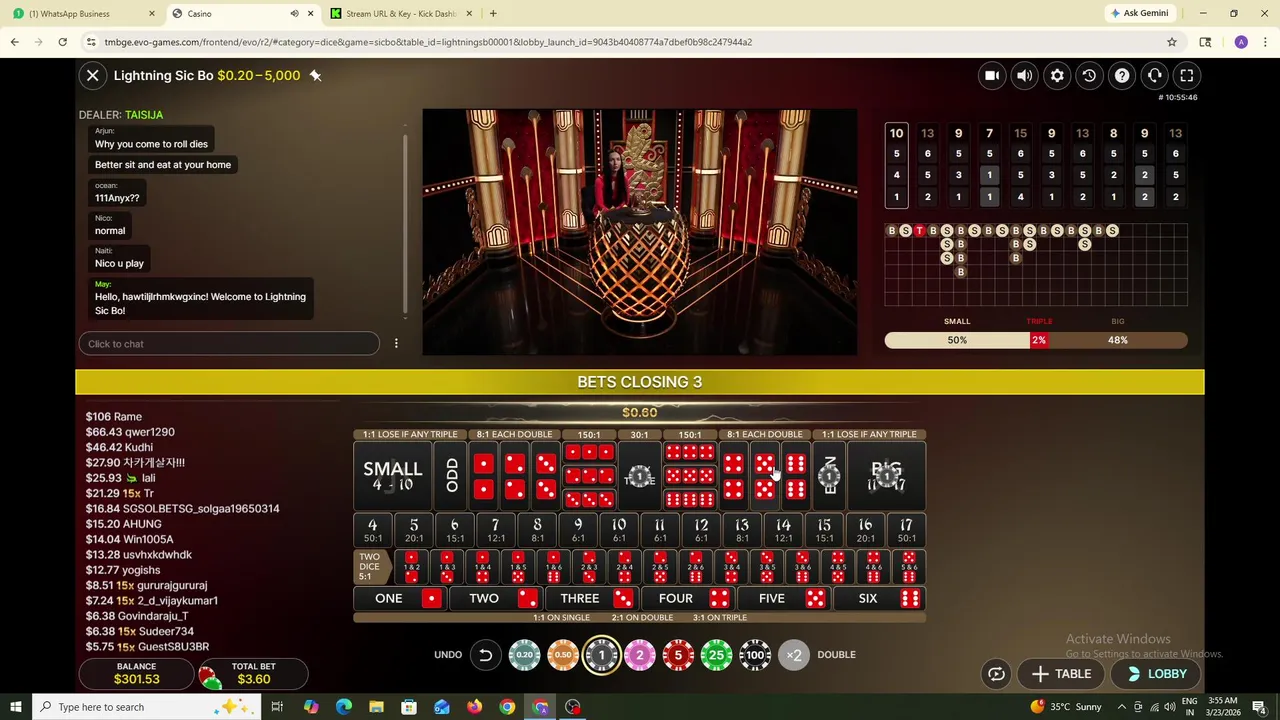Select the 0.20 chip
The image size is (1280, 720).
524,655
